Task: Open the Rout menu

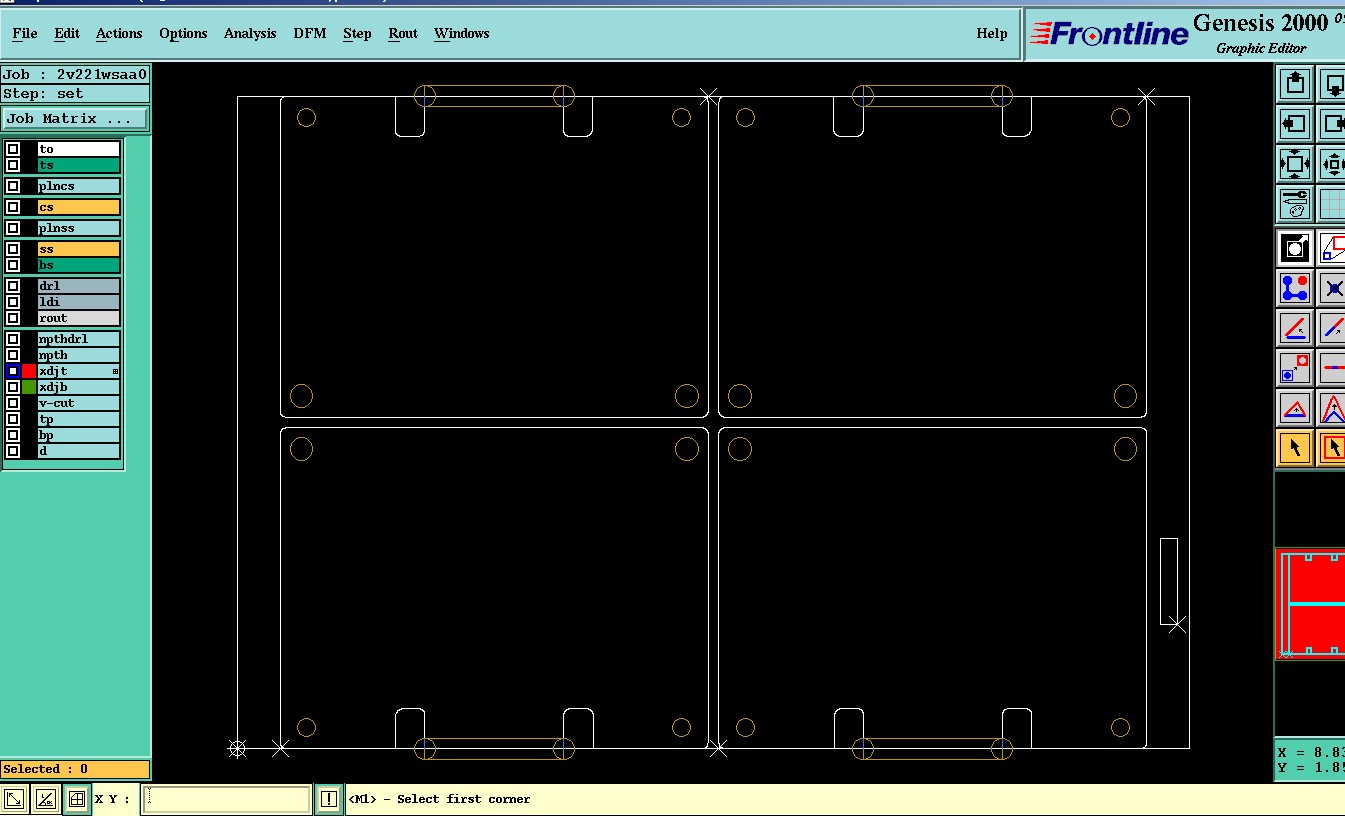Action: click(x=403, y=33)
